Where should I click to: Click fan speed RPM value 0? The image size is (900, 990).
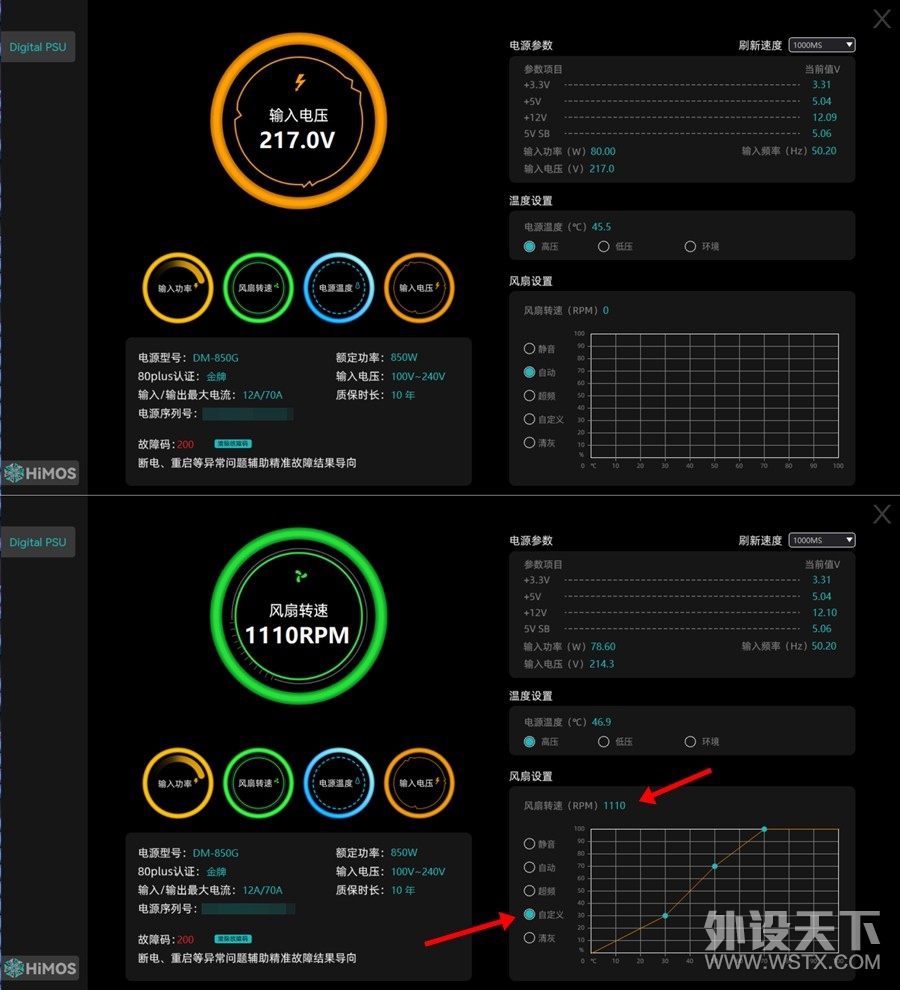coord(606,311)
